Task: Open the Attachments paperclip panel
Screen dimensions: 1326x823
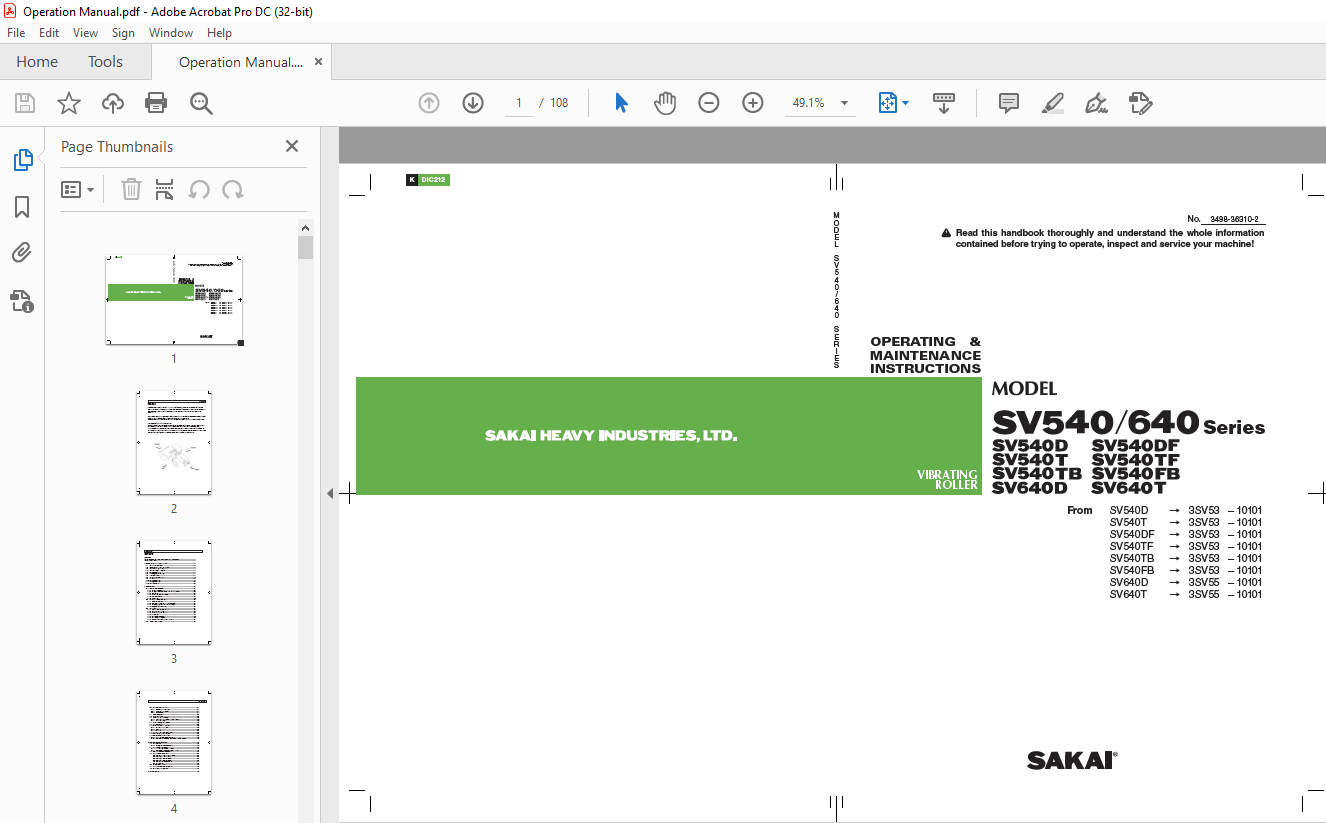Action: tap(22, 253)
